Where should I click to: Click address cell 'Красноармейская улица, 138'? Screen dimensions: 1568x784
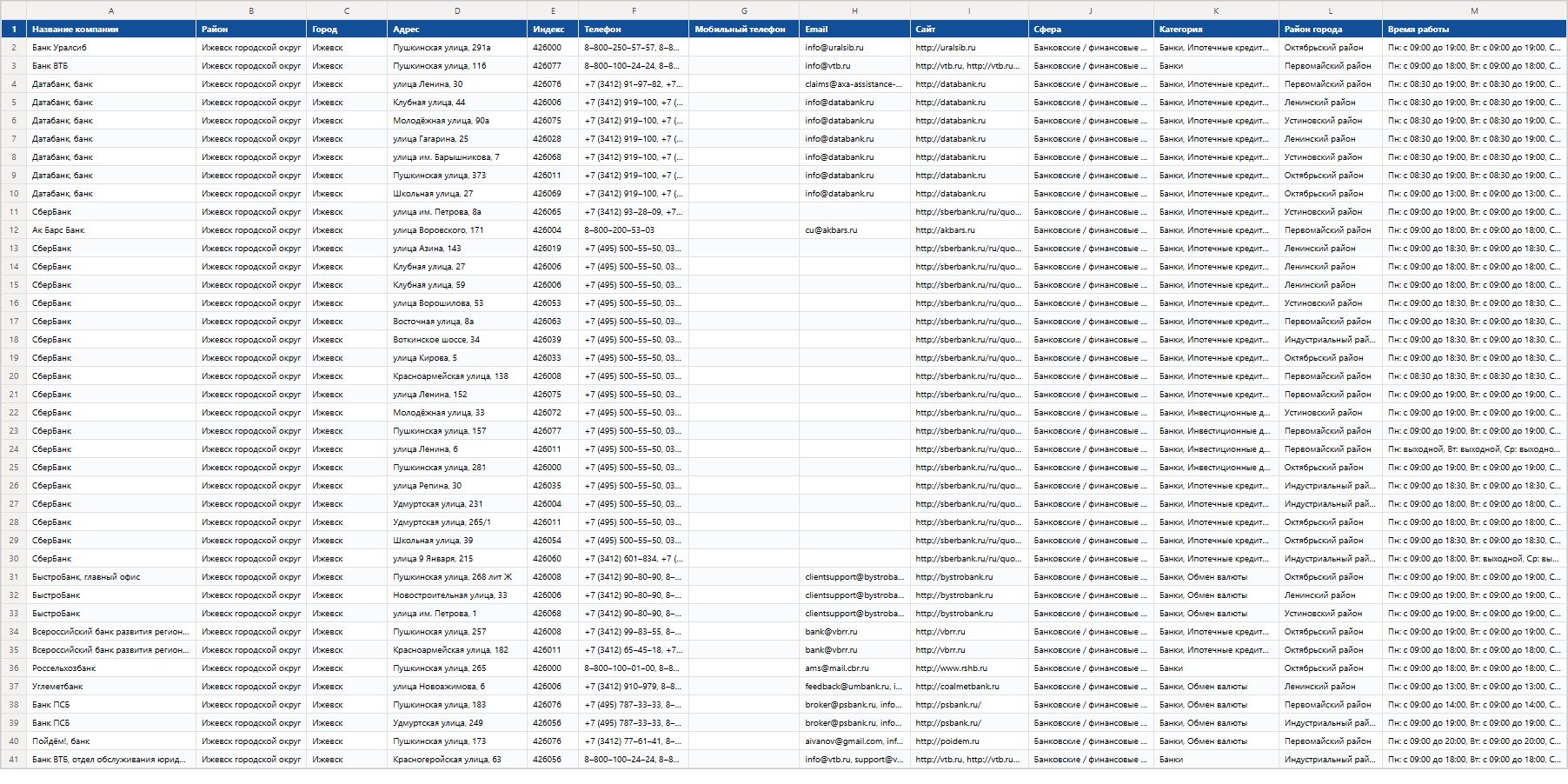tap(457, 376)
